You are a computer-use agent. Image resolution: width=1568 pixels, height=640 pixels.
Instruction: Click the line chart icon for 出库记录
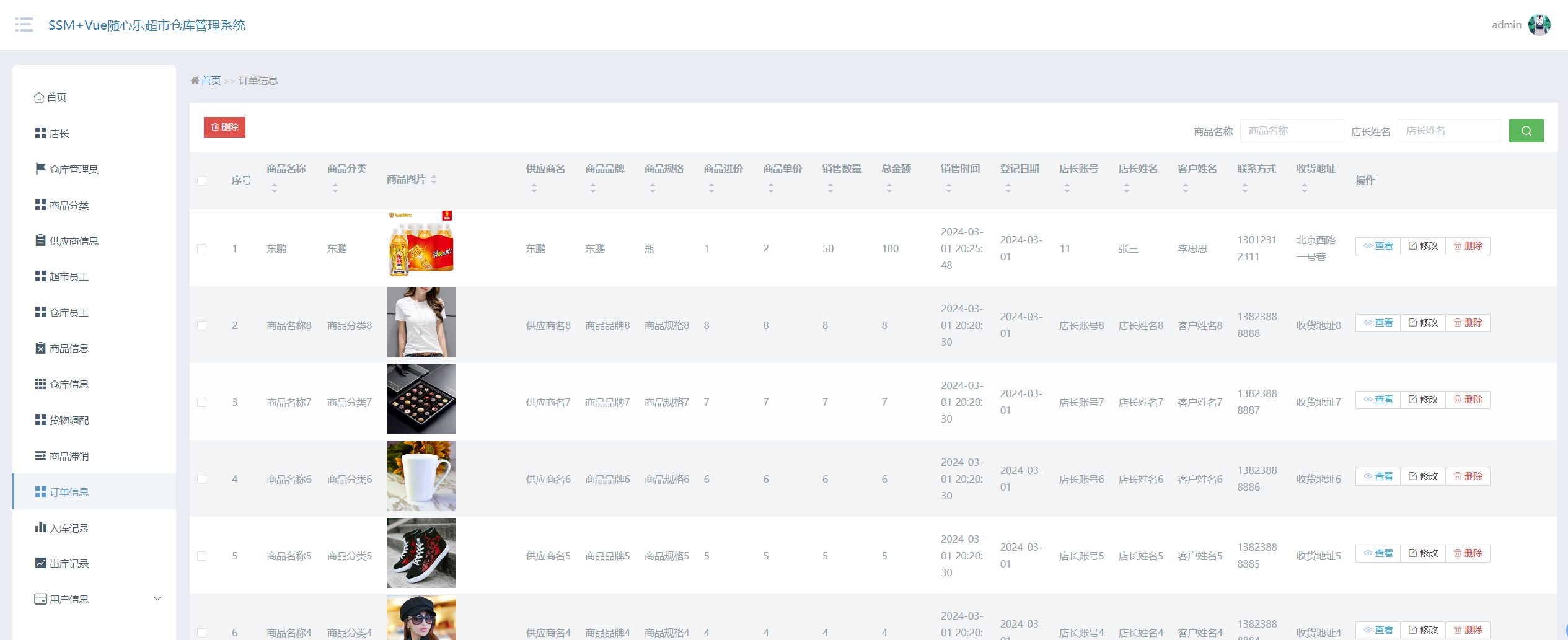coord(40,563)
